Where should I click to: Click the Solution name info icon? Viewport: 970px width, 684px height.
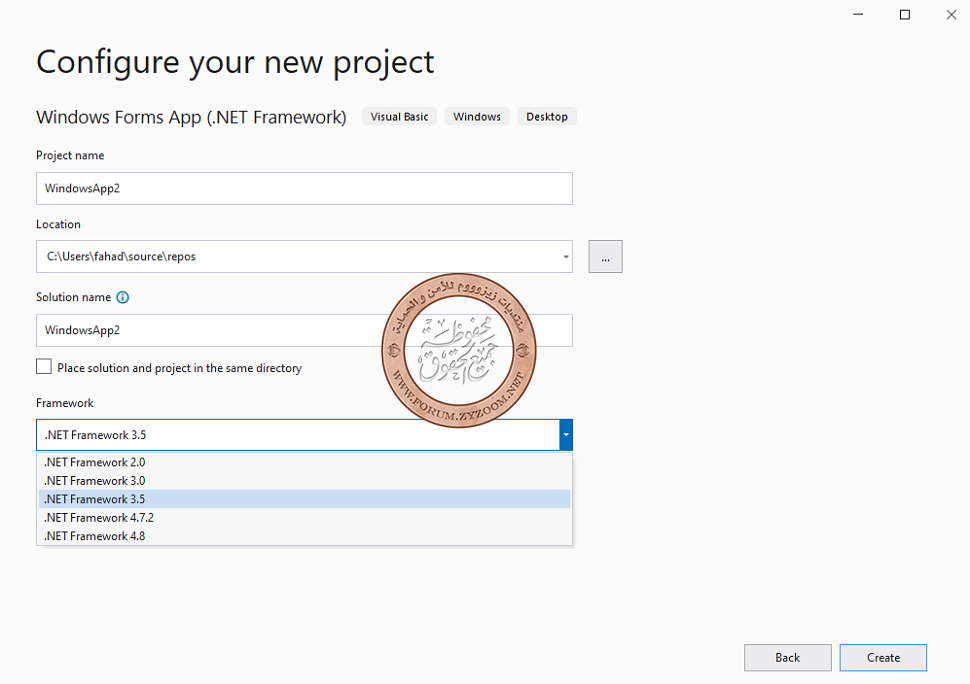tap(123, 297)
